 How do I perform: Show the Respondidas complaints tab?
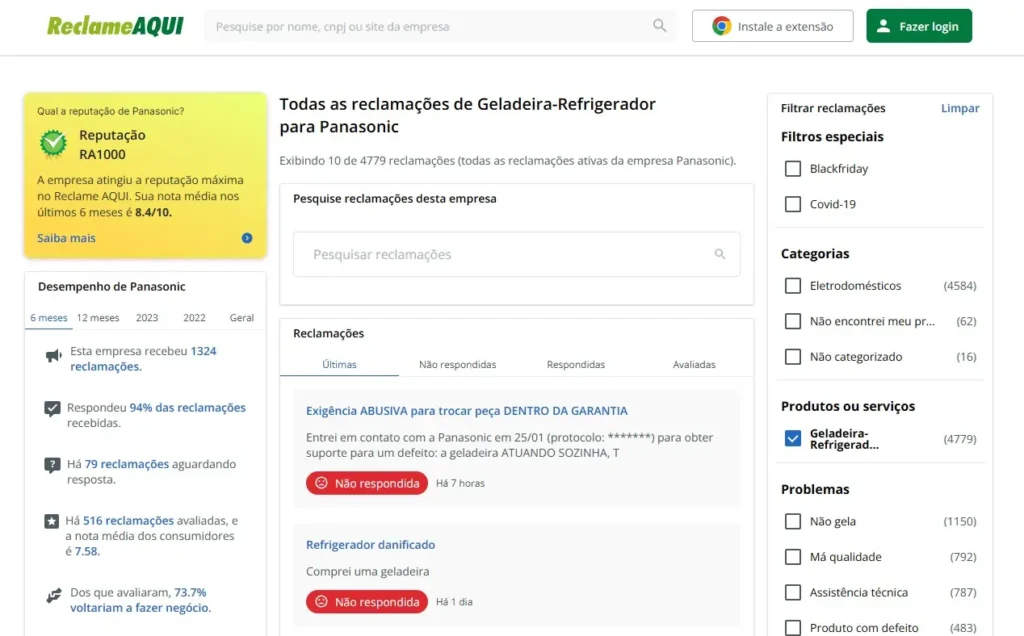point(576,364)
